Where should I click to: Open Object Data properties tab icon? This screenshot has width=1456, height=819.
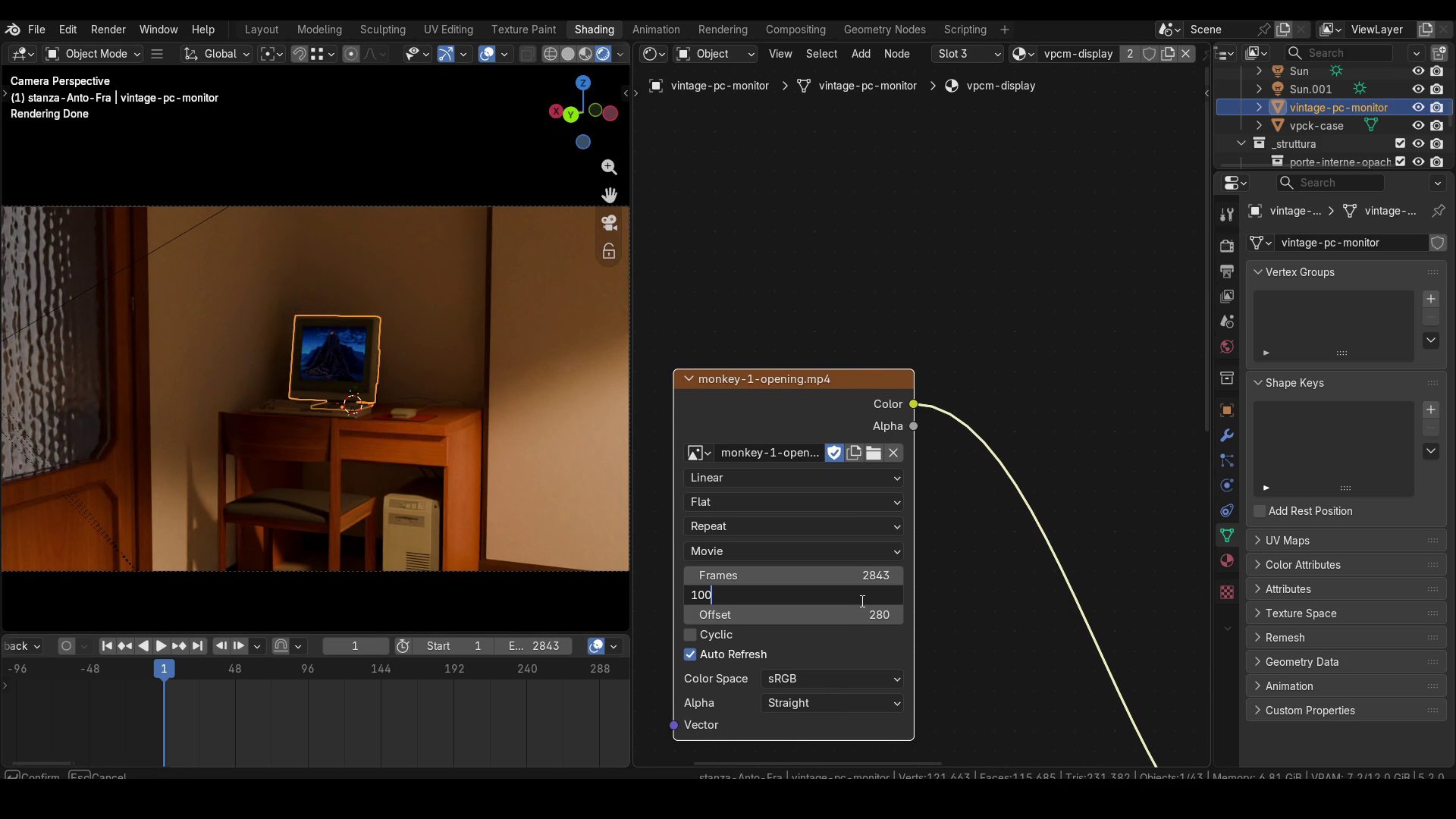click(x=1227, y=536)
